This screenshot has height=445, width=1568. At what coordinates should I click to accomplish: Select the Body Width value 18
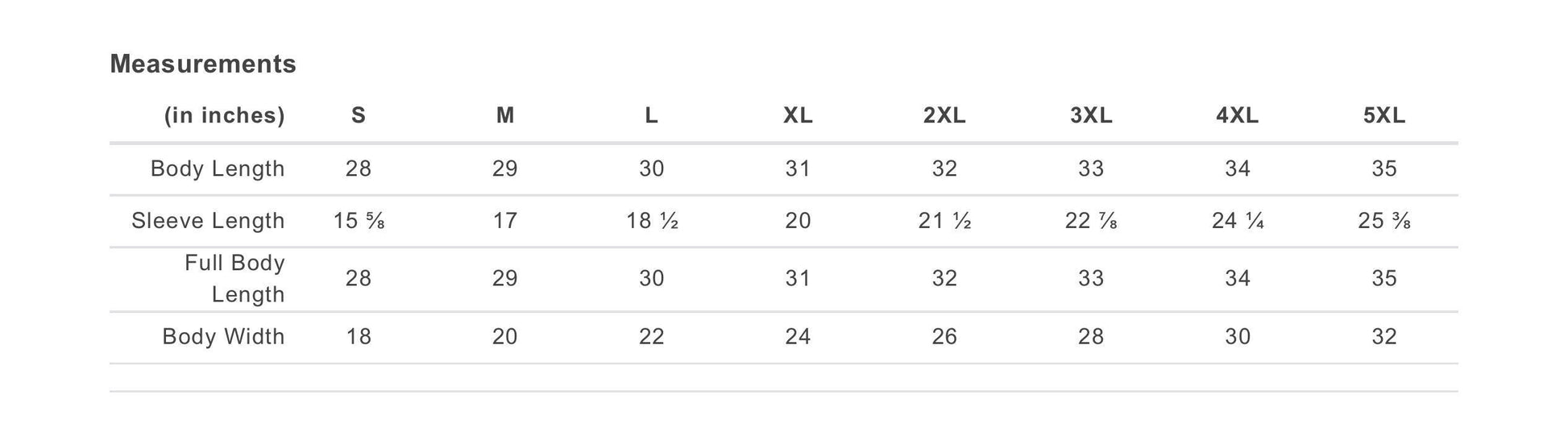[x=359, y=336]
